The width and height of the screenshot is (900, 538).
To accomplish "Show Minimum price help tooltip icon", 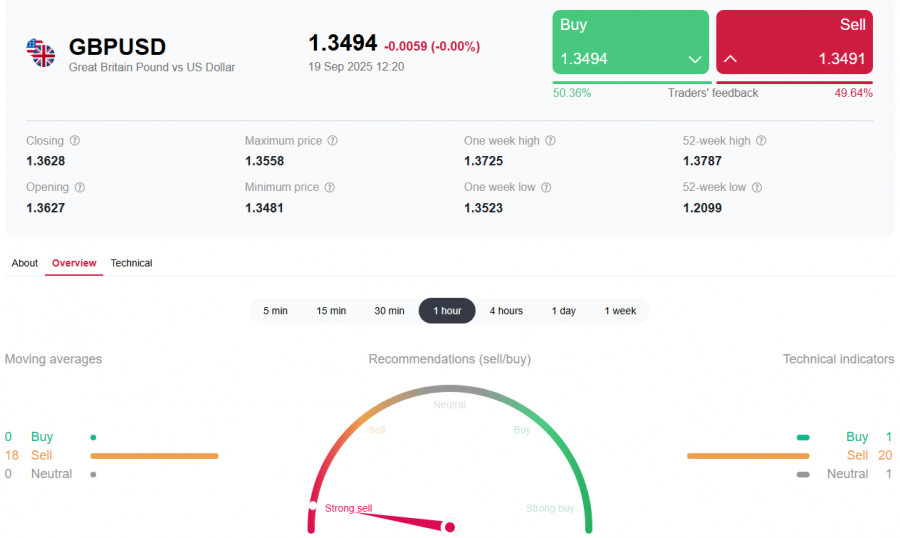I will coord(329,187).
